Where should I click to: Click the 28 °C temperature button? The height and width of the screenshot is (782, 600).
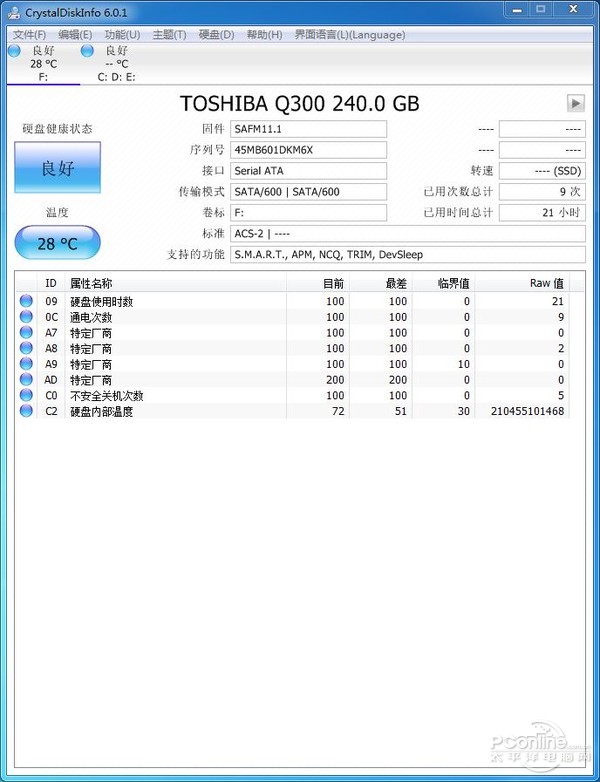coord(57,243)
